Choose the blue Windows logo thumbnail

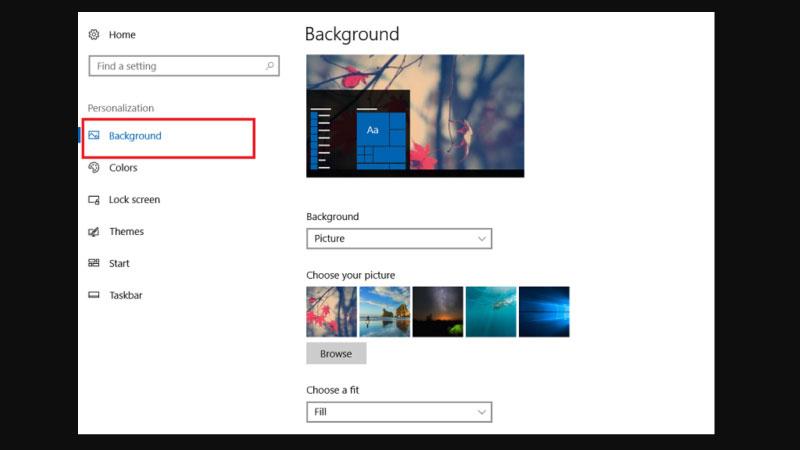(544, 311)
